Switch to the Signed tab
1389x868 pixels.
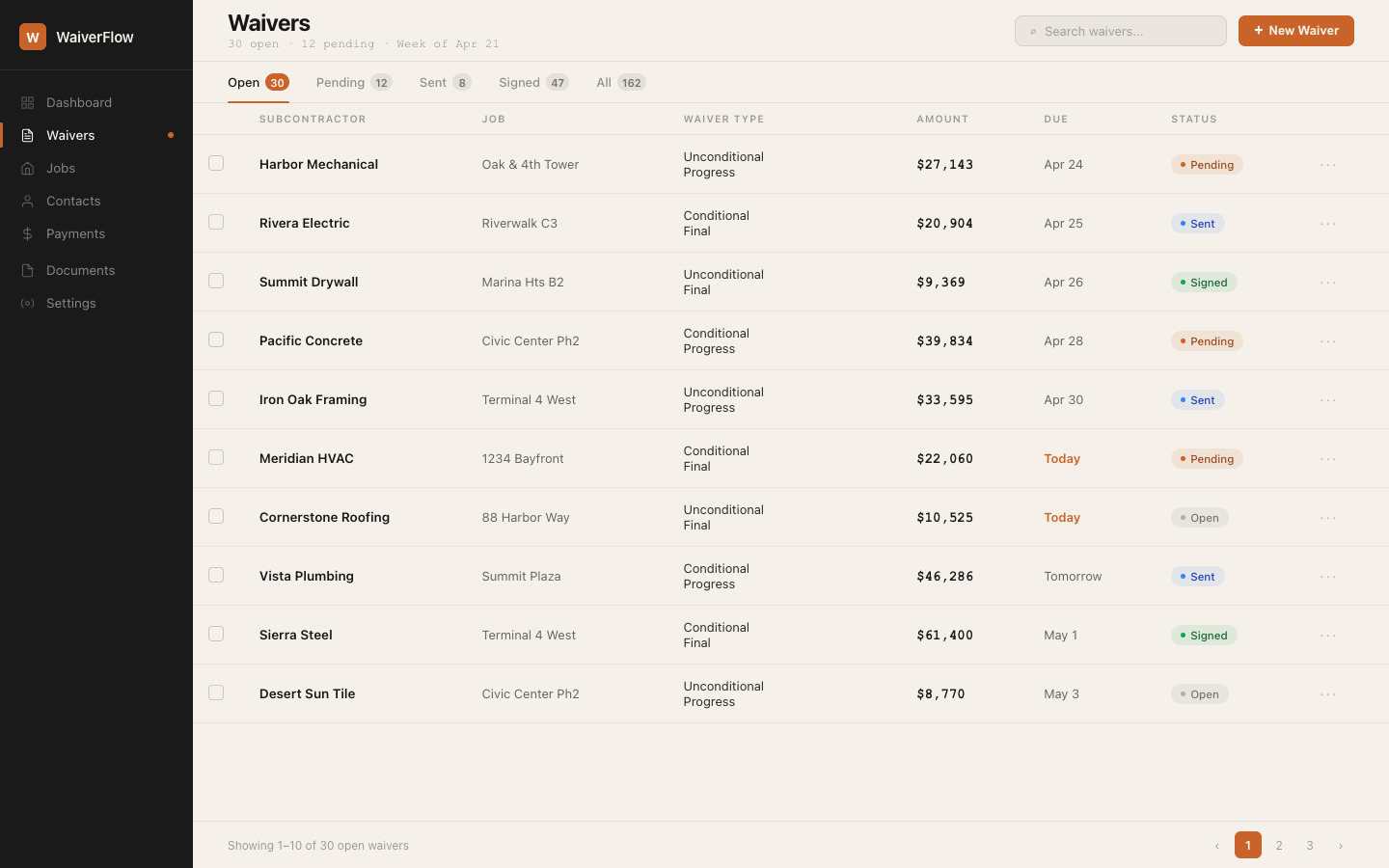(533, 83)
